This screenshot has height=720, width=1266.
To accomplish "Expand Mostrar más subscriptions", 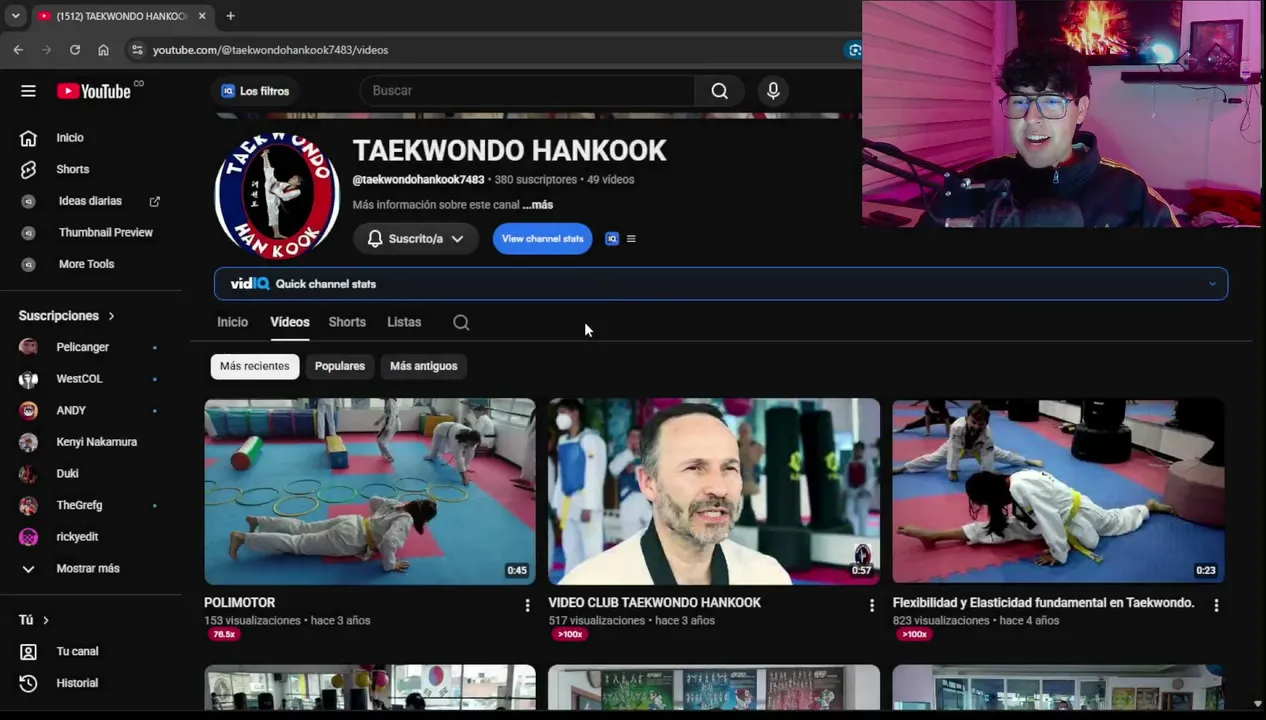I will pyautogui.click(x=90, y=569).
